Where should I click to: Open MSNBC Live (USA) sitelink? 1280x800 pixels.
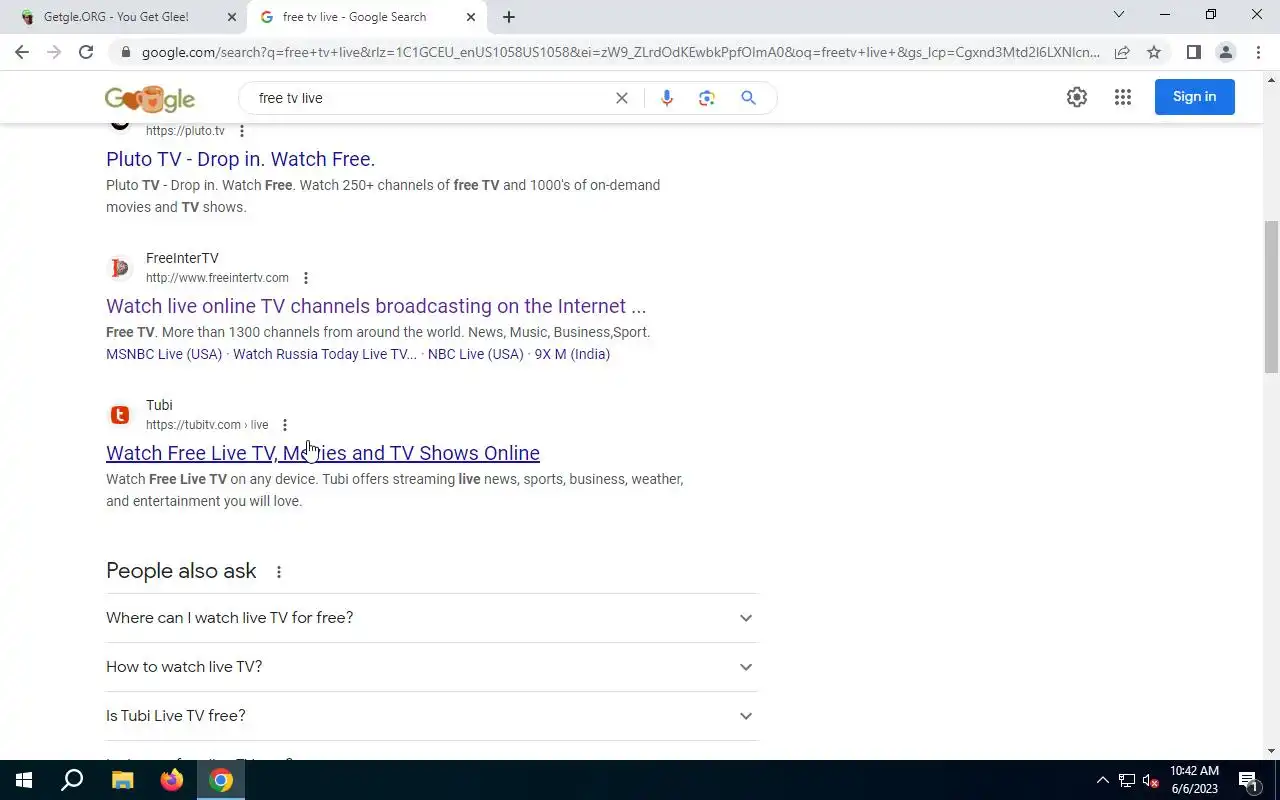pos(164,354)
